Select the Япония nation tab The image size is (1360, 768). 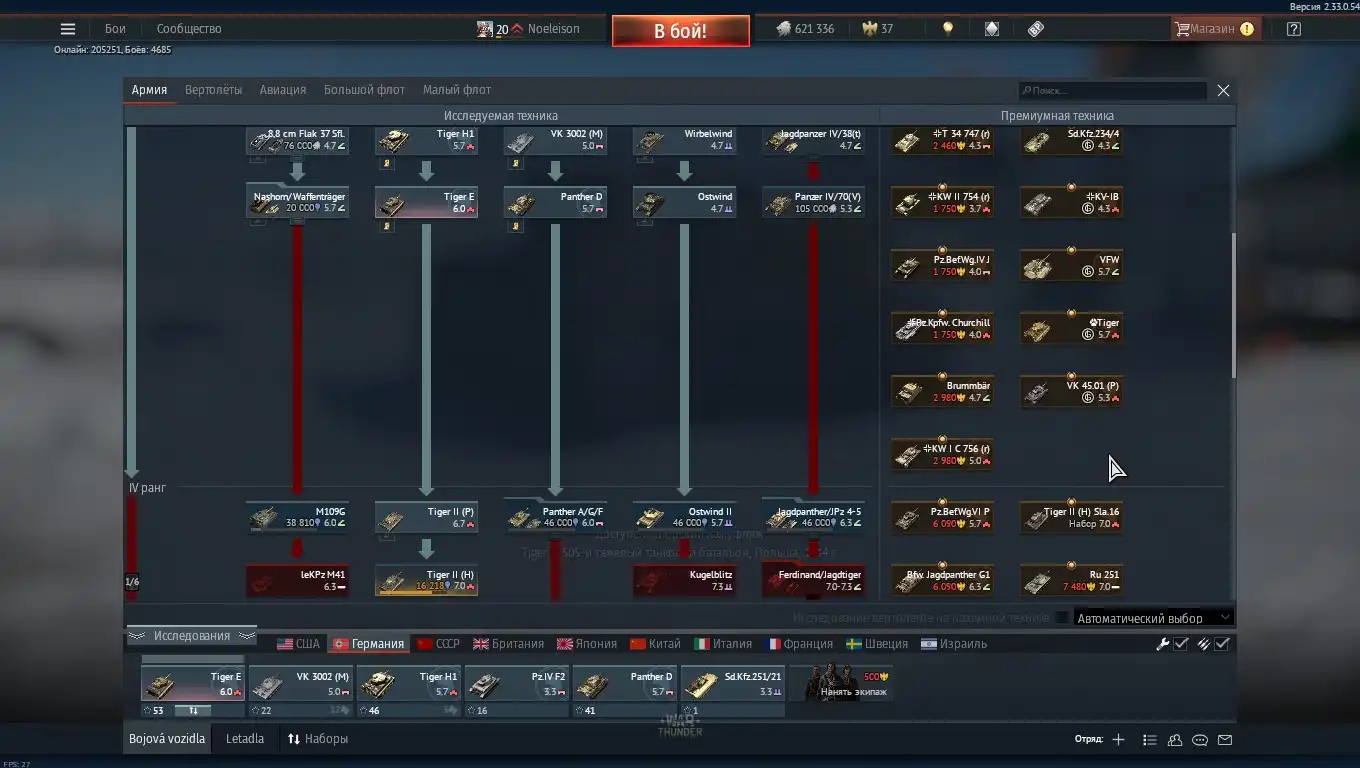tap(588, 644)
